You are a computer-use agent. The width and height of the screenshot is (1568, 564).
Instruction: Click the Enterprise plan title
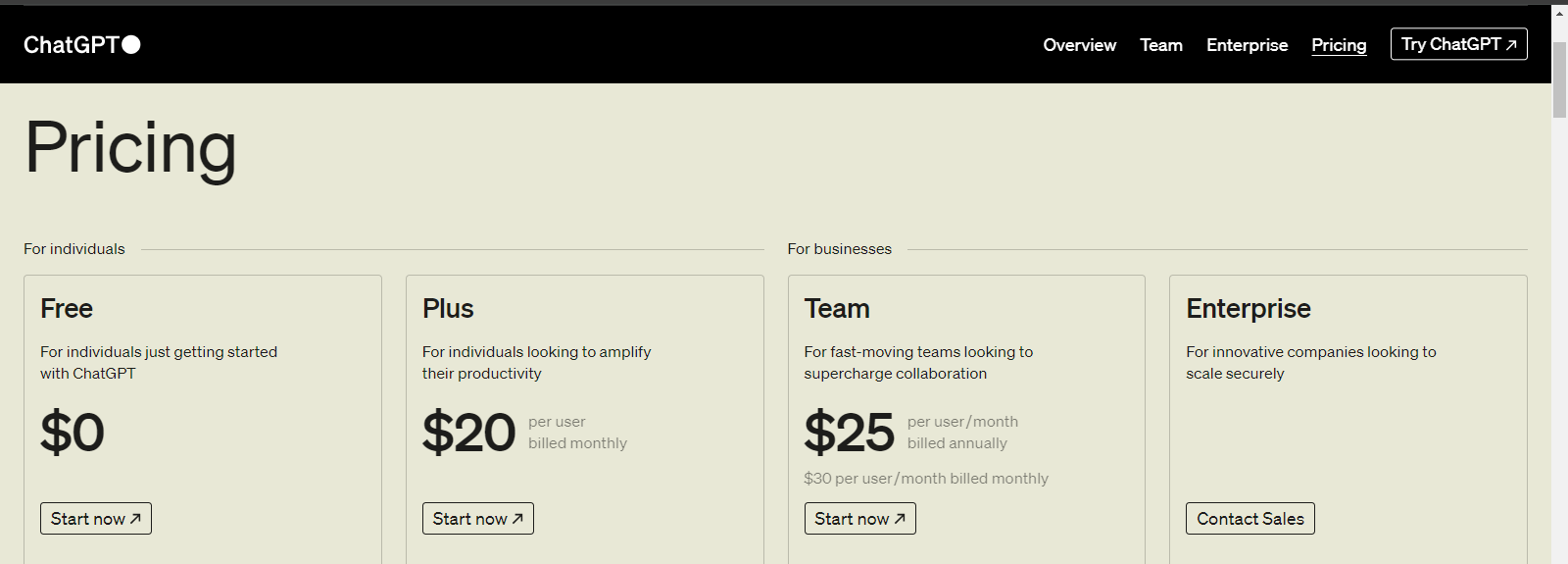[1249, 308]
